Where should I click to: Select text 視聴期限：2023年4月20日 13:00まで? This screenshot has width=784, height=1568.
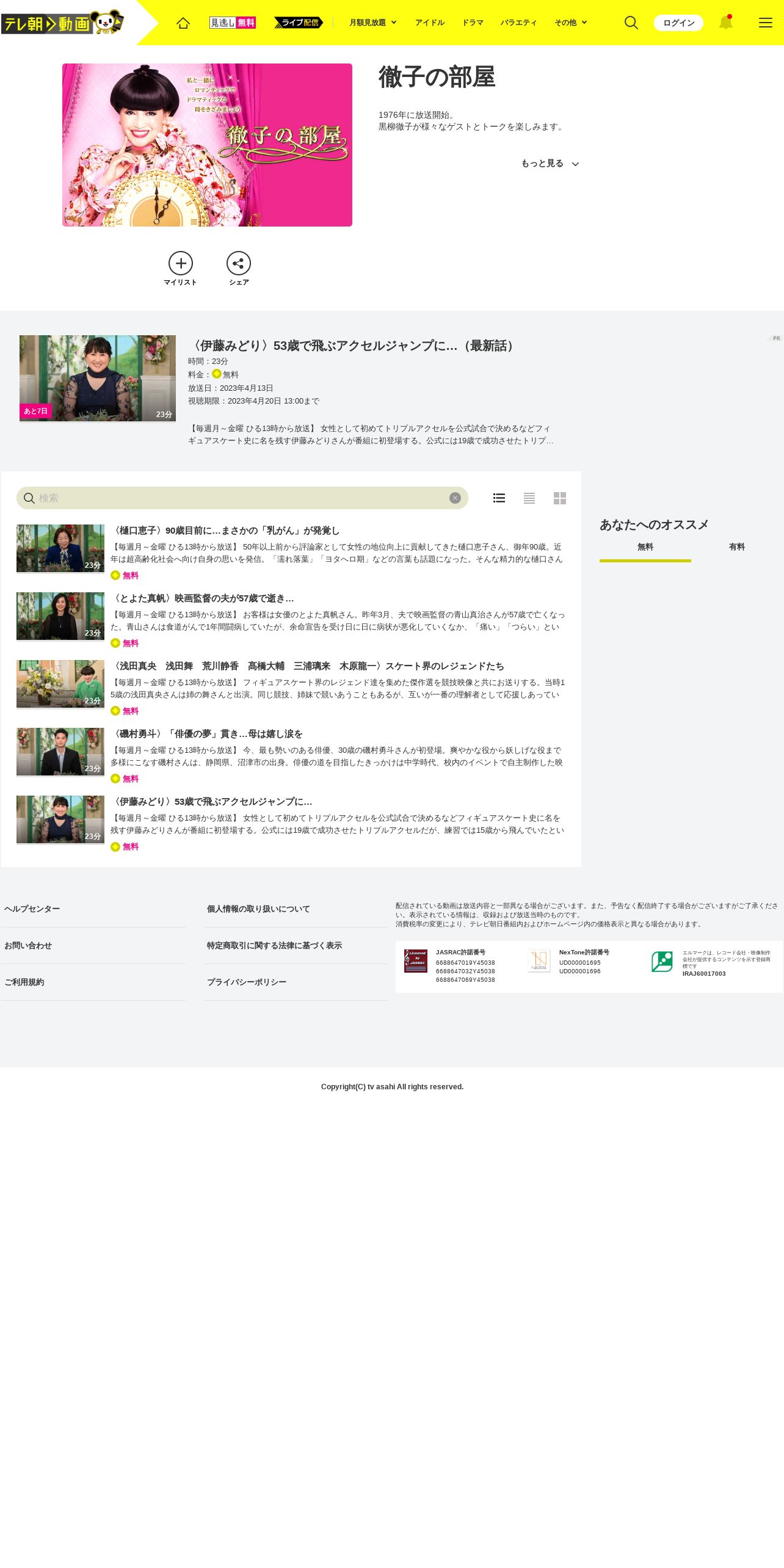pos(253,401)
